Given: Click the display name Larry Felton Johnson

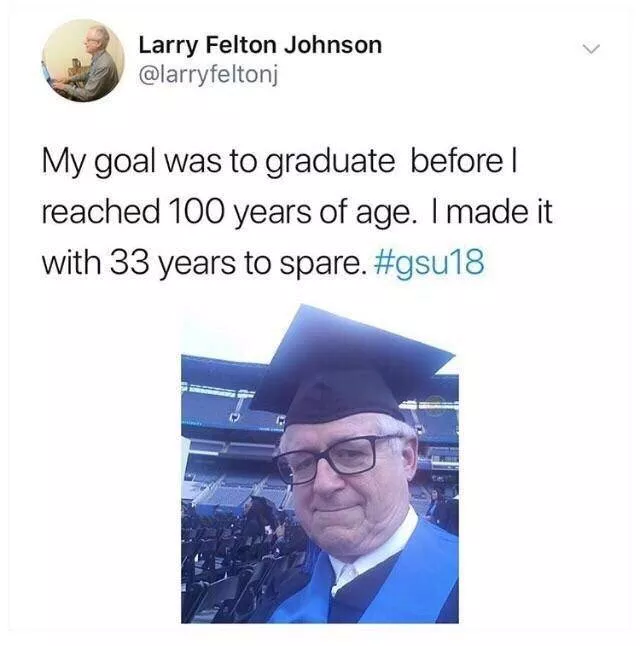Looking at the screenshot, I should [x=260, y=45].
